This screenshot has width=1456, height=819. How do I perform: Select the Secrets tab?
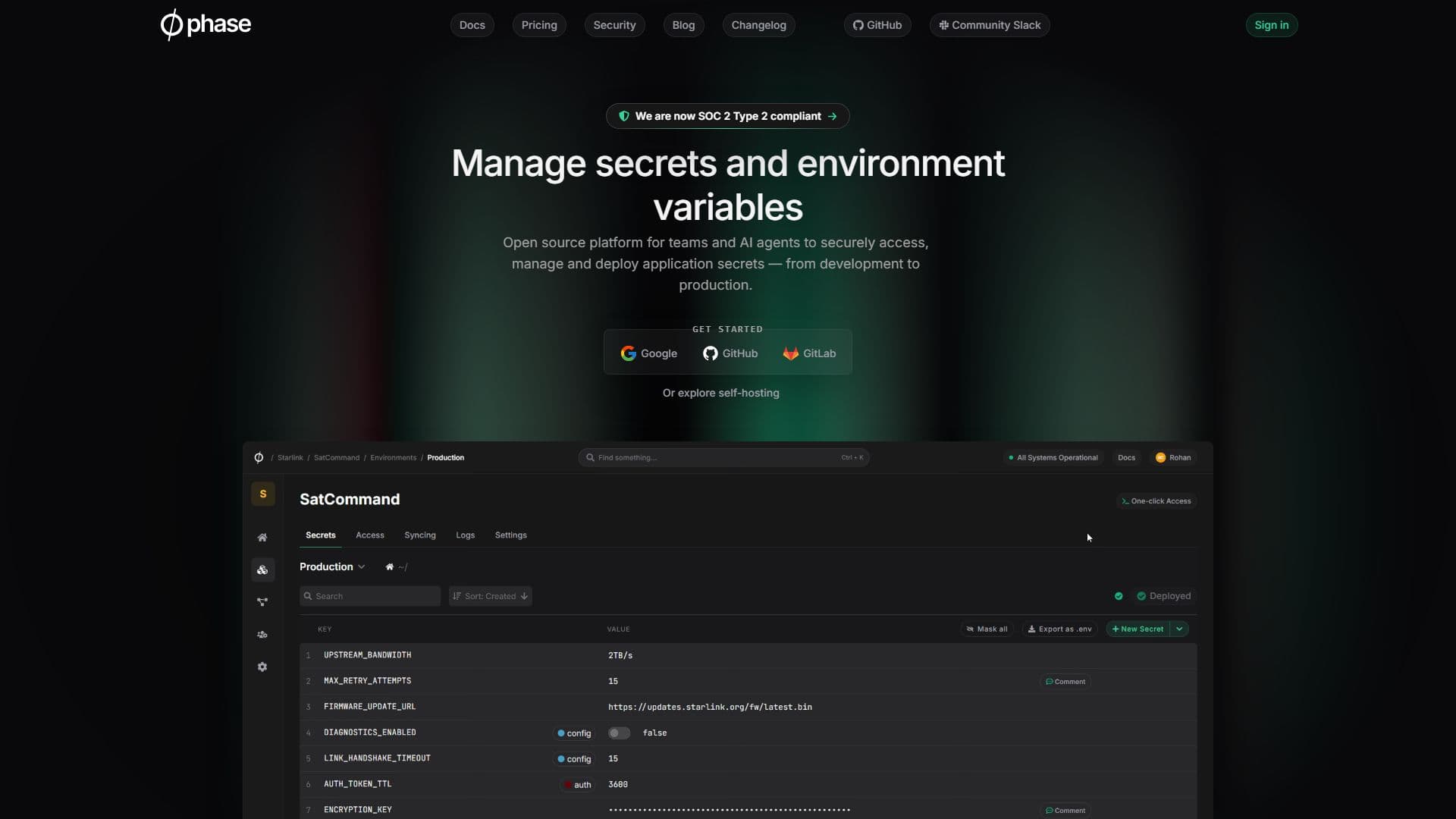(x=321, y=535)
